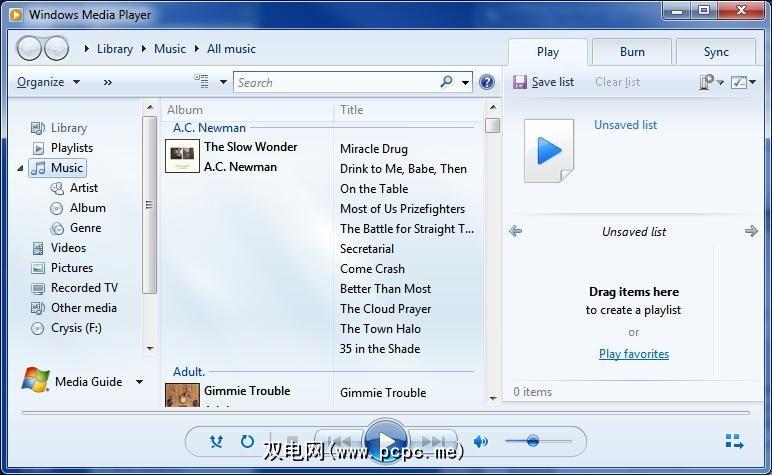772x475 pixels.
Task: Mute the volume speaker
Action: pos(481,442)
